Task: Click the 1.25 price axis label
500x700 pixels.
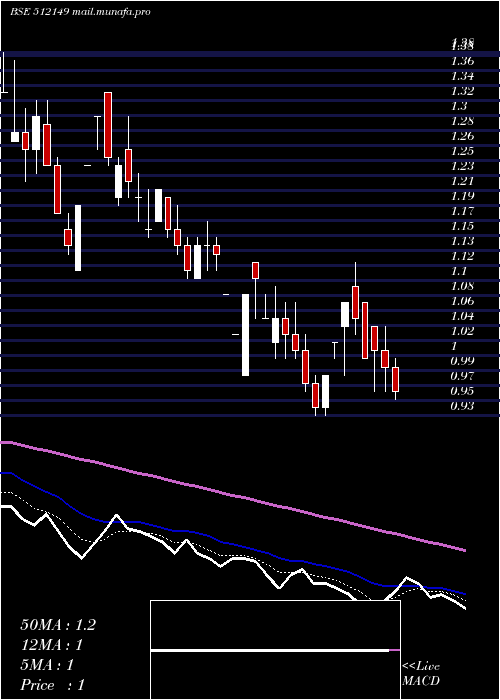Action: 462,151
